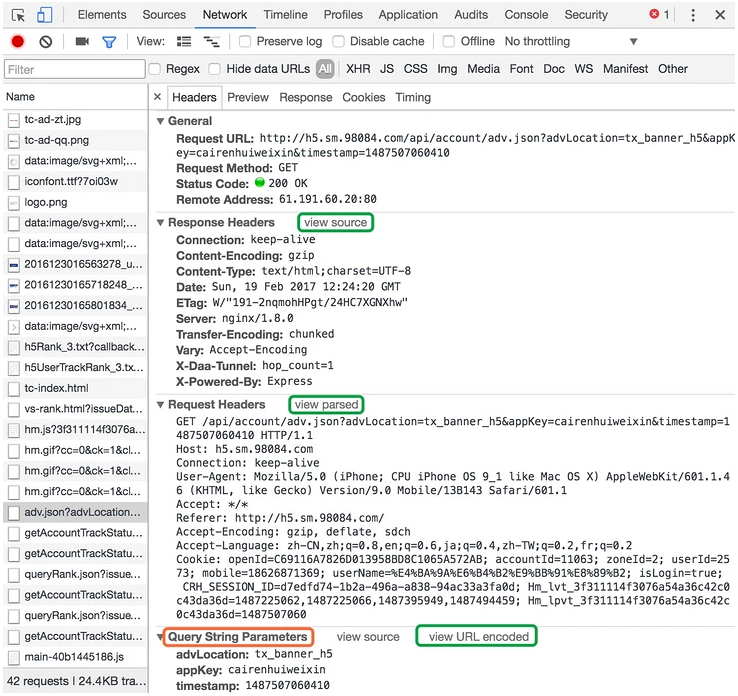Viewport: 738px width, 696px height.
Task: Switch to the Profiles tab
Action: 343,15
